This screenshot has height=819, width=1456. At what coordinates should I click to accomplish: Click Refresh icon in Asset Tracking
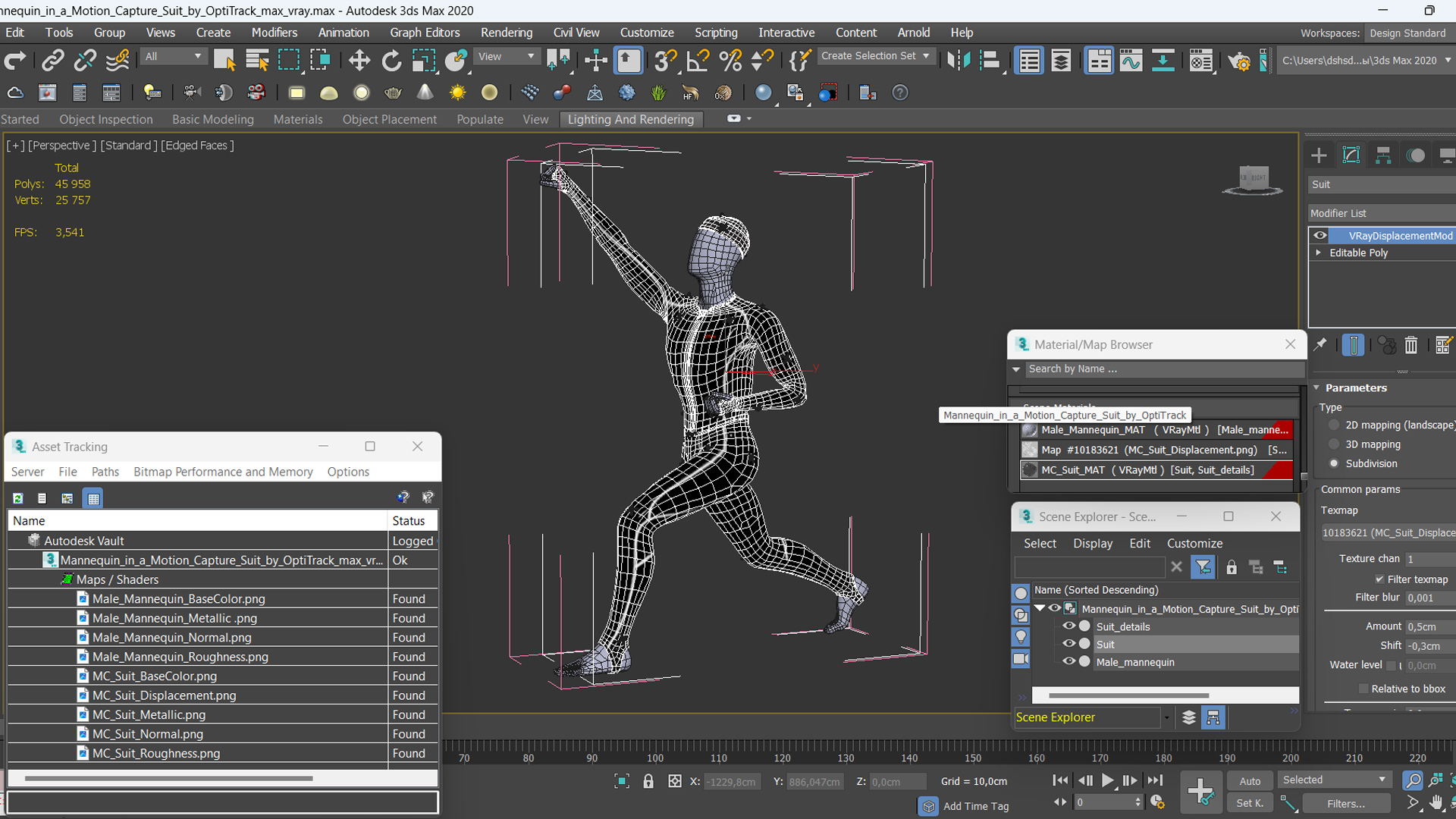click(x=18, y=498)
